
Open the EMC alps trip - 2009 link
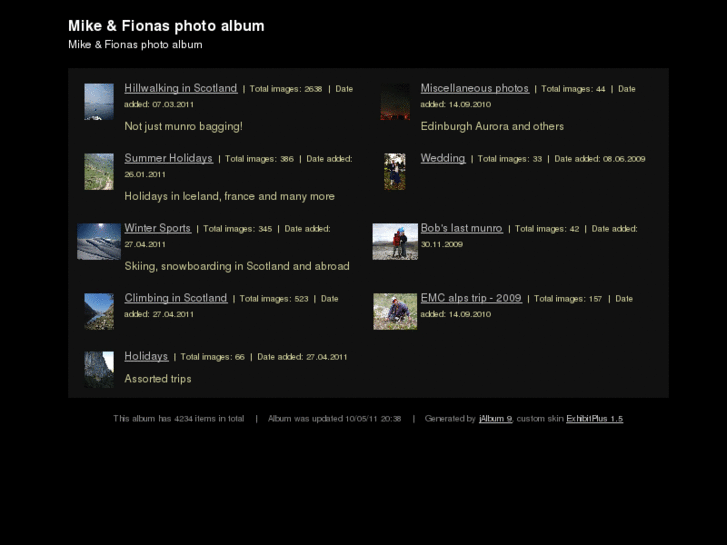click(471, 298)
